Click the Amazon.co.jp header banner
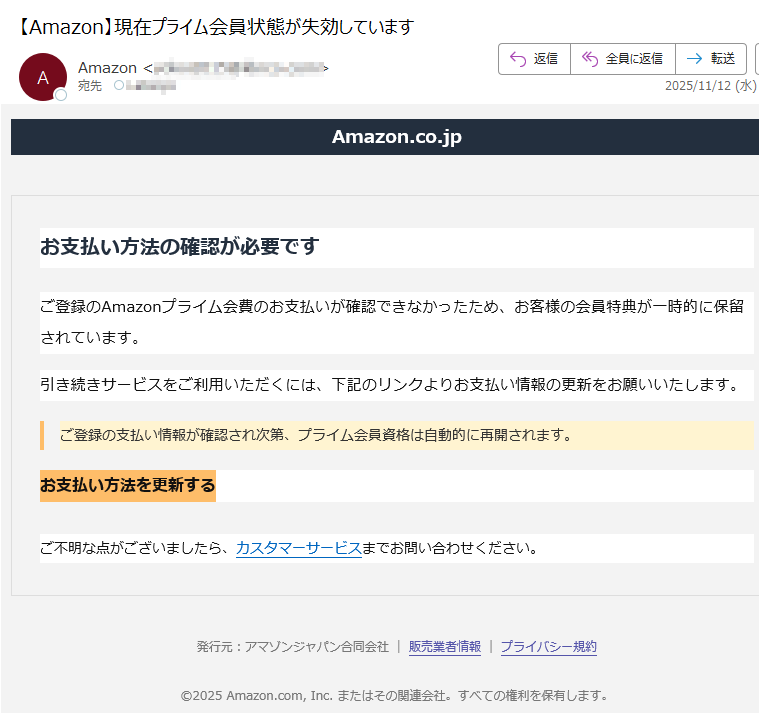 coord(385,137)
